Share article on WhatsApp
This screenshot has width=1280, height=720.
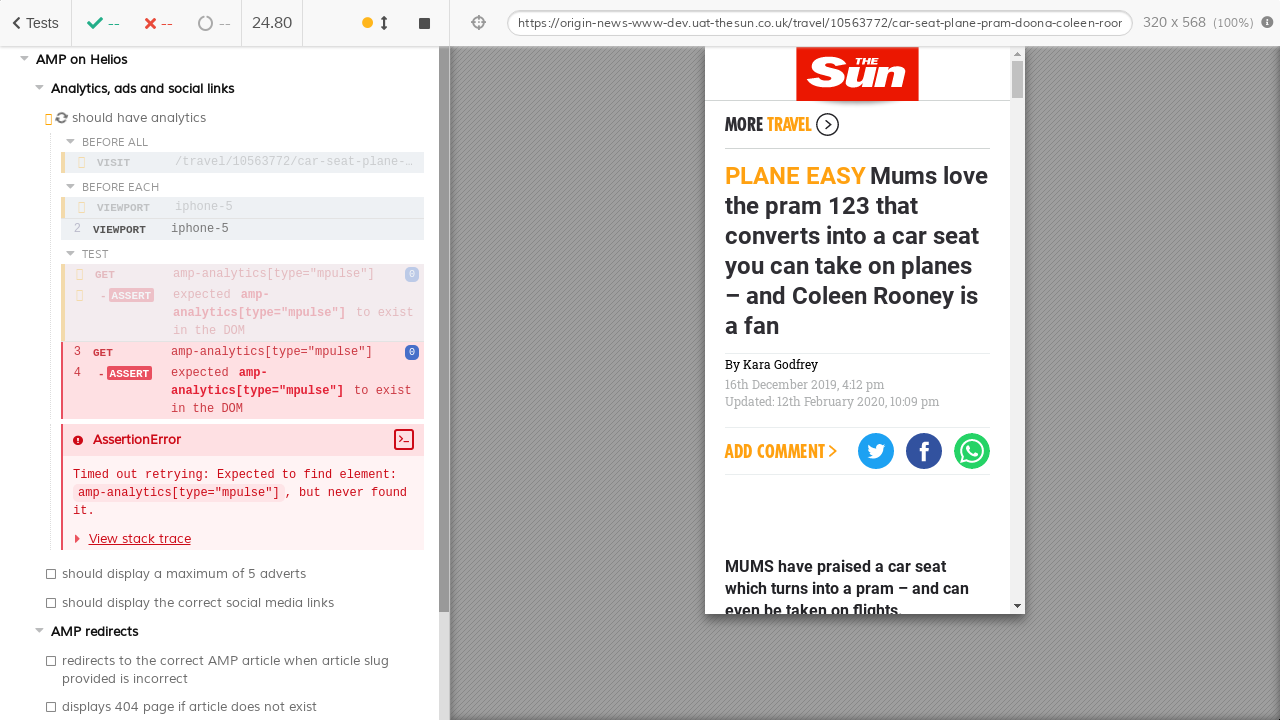(x=972, y=451)
